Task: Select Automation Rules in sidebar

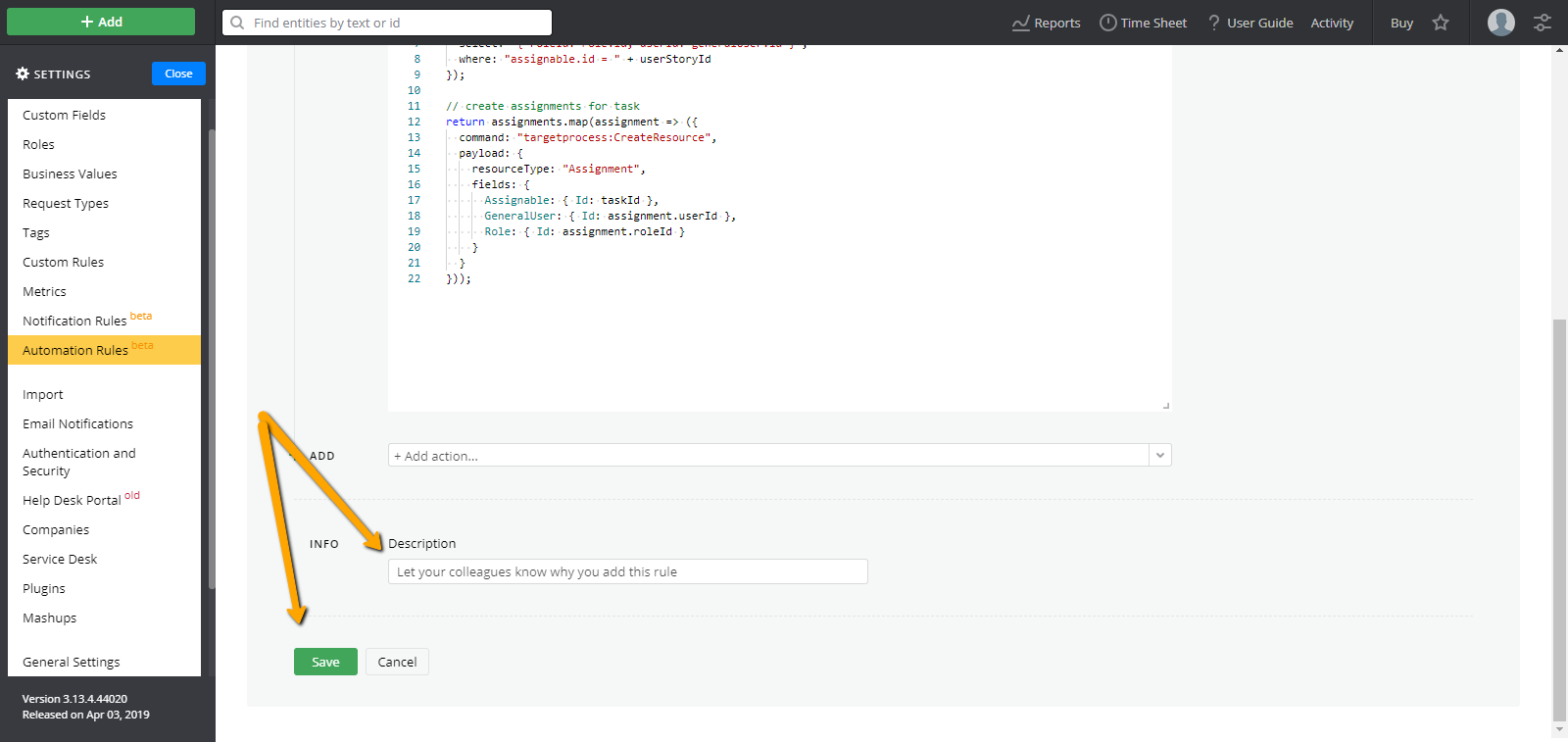Action: click(x=104, y=350)
